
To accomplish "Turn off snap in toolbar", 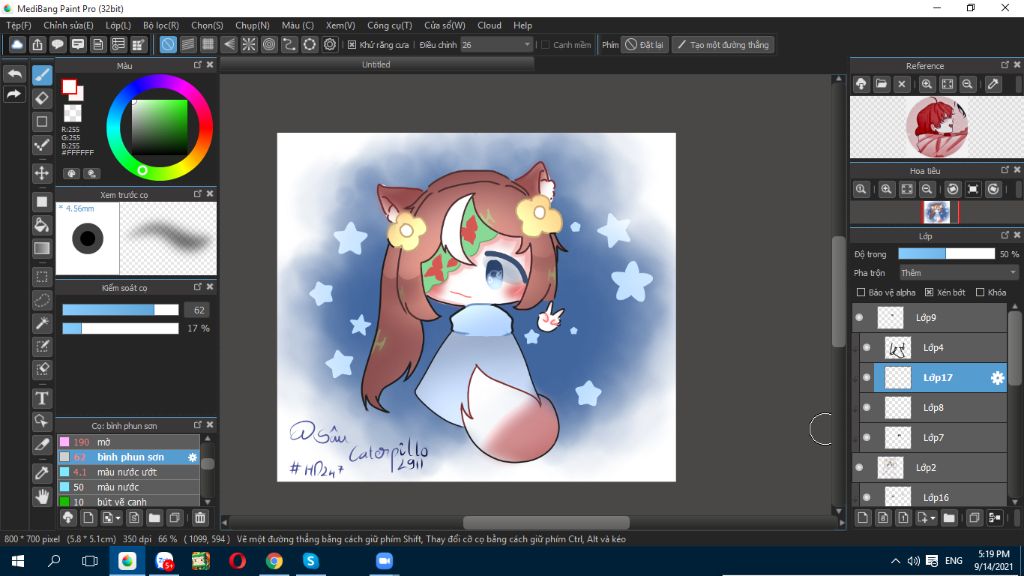I will 168,44.
